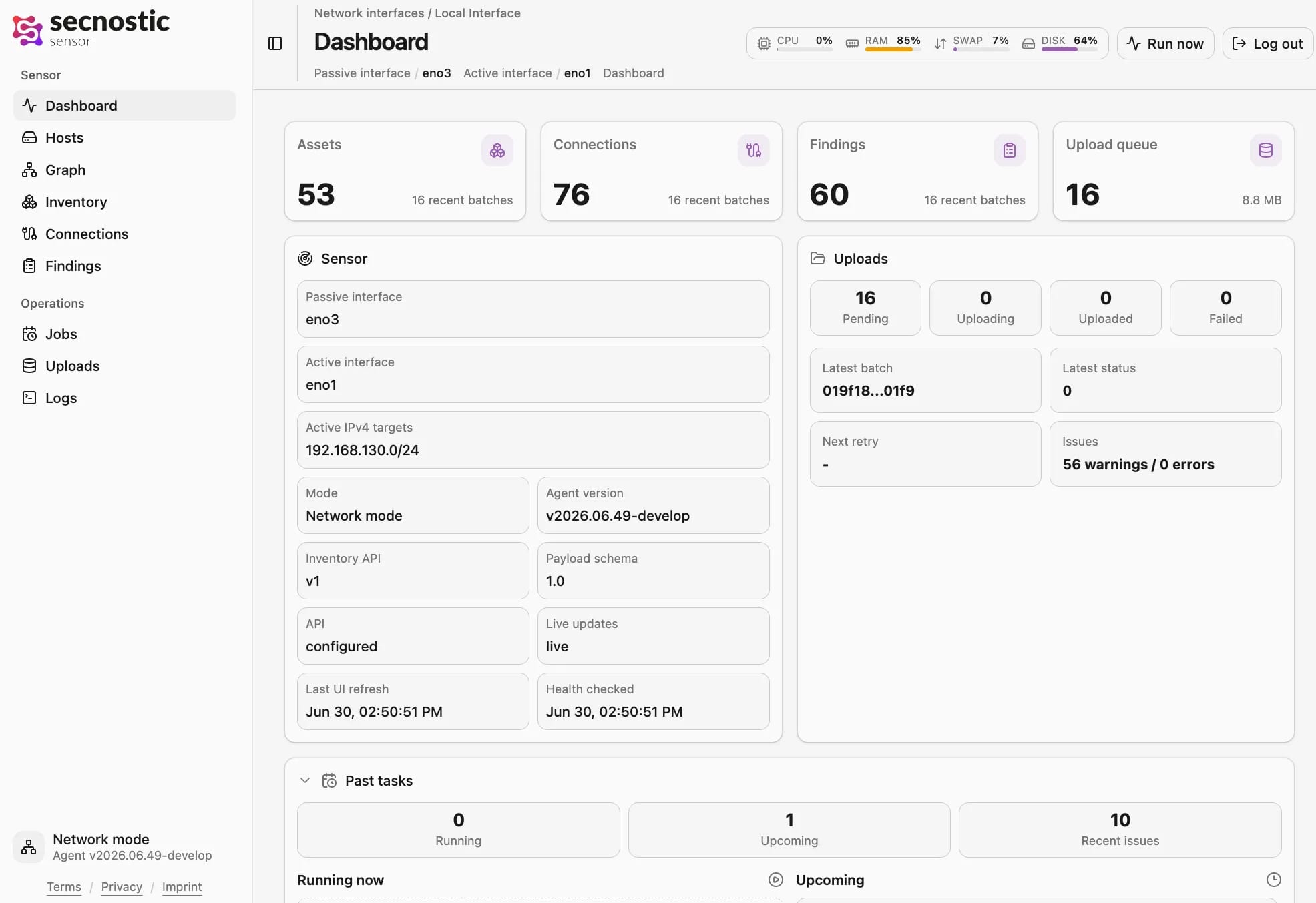Click the Network mode value in Sensor panel

click(354, 515)
